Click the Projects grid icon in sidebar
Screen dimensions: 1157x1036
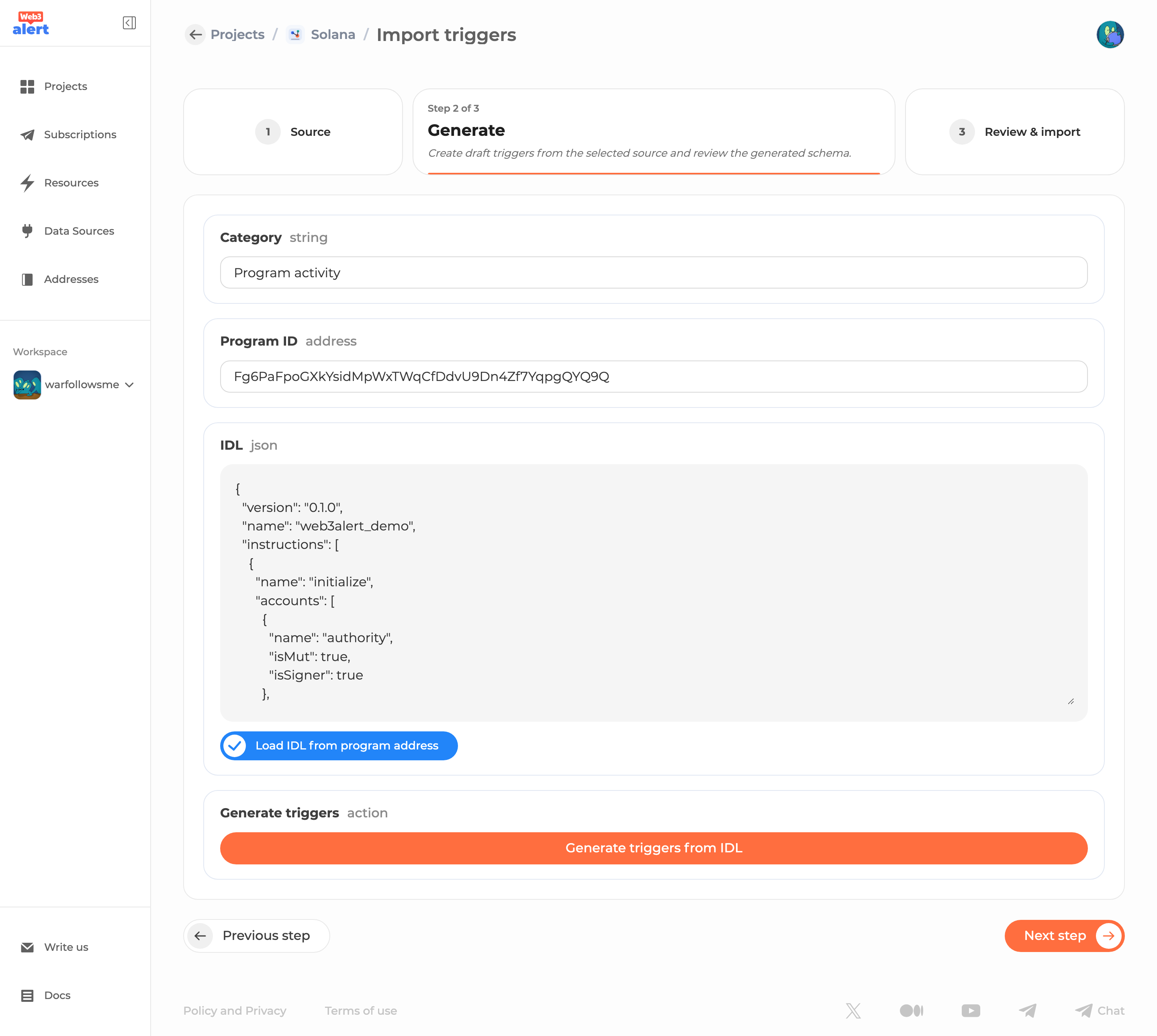[x=27, y=86]
